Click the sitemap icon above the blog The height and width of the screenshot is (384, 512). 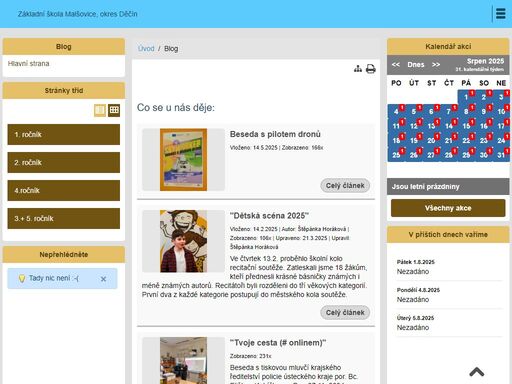(358, 69)
